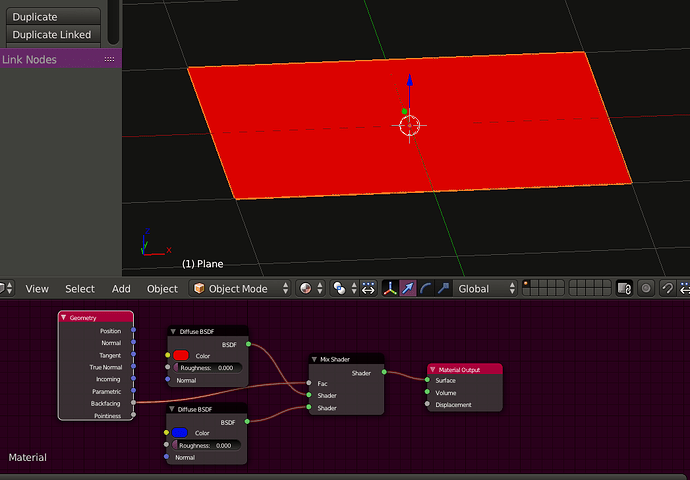This screenshot has height=480, width=690.
Task: Click the Geometry Incoming output socket
Action: coord(133,378)
